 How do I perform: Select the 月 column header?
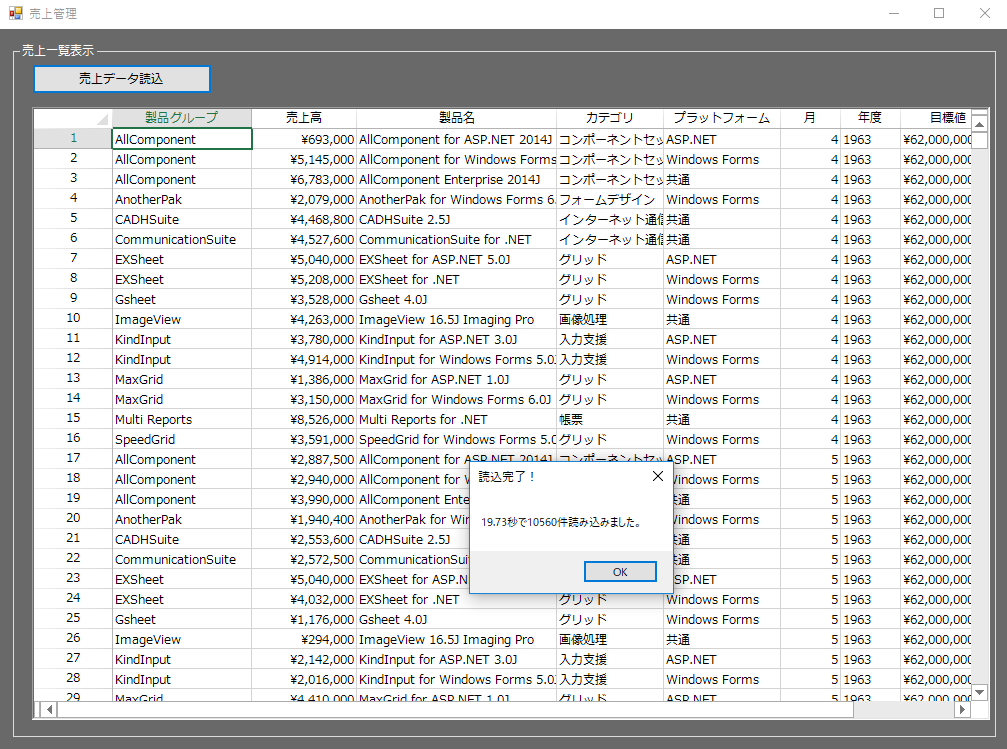[810, 118]
